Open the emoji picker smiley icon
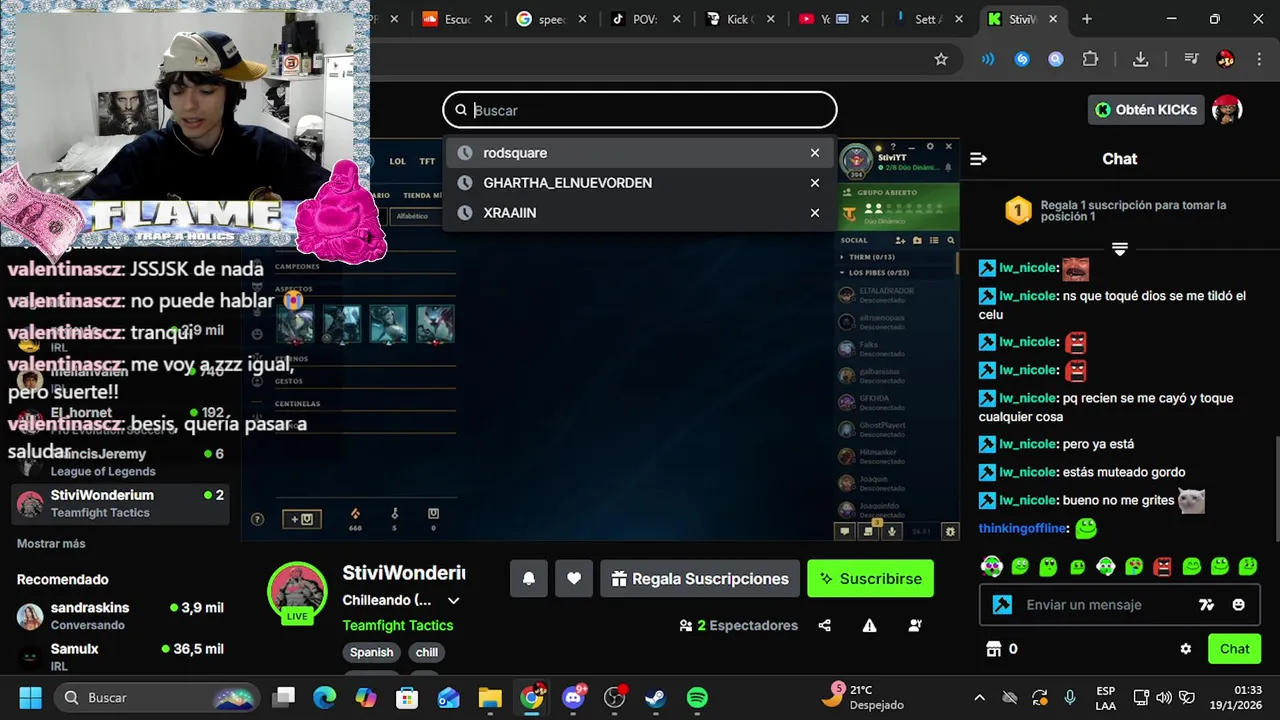Screen dimensions: 1280x720 (x=1238, y=605)
